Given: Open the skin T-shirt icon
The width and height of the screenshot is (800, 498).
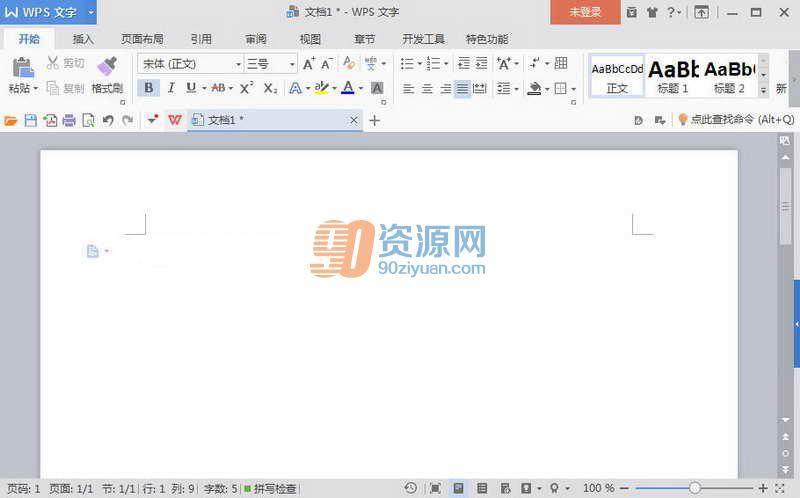Looking at the screenshot, I should pyautogui.click(x=652, y=12).
